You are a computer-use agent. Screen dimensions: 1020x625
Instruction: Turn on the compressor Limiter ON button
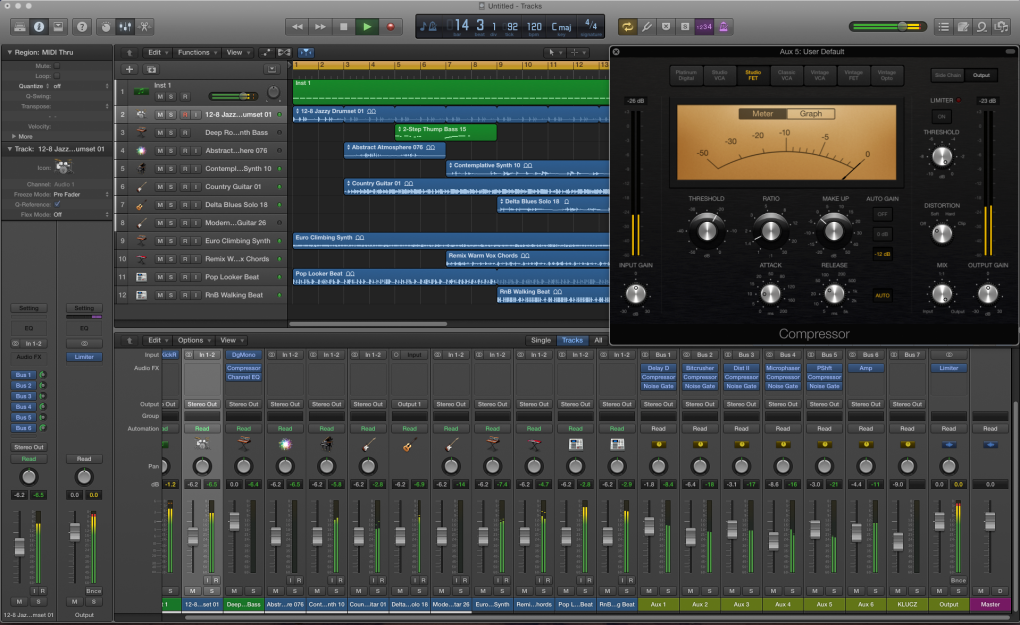tap(941, 116)
